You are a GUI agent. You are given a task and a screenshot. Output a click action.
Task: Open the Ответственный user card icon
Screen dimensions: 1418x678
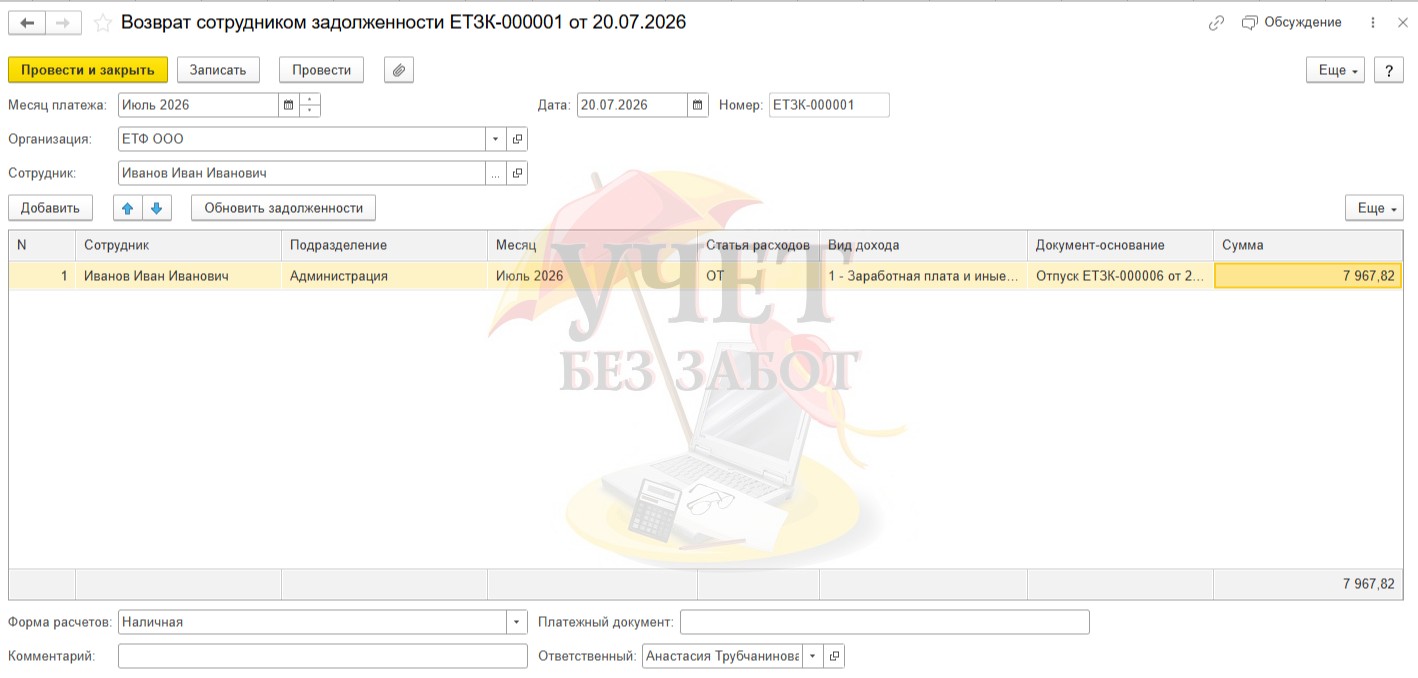835,656
